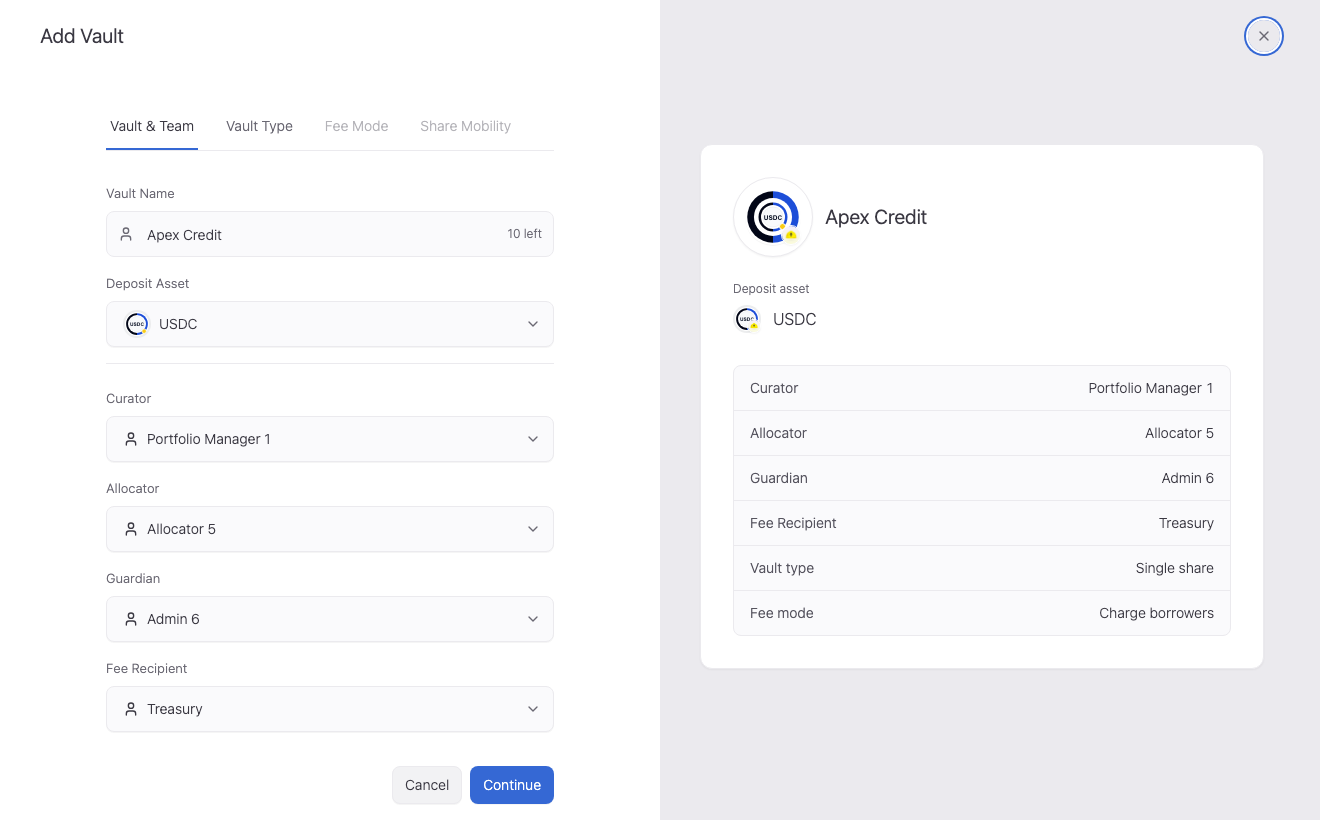The width and height of the screenshot is (1320, 820).
Task: Click the Add Vault heading
Action: point(82,36)
